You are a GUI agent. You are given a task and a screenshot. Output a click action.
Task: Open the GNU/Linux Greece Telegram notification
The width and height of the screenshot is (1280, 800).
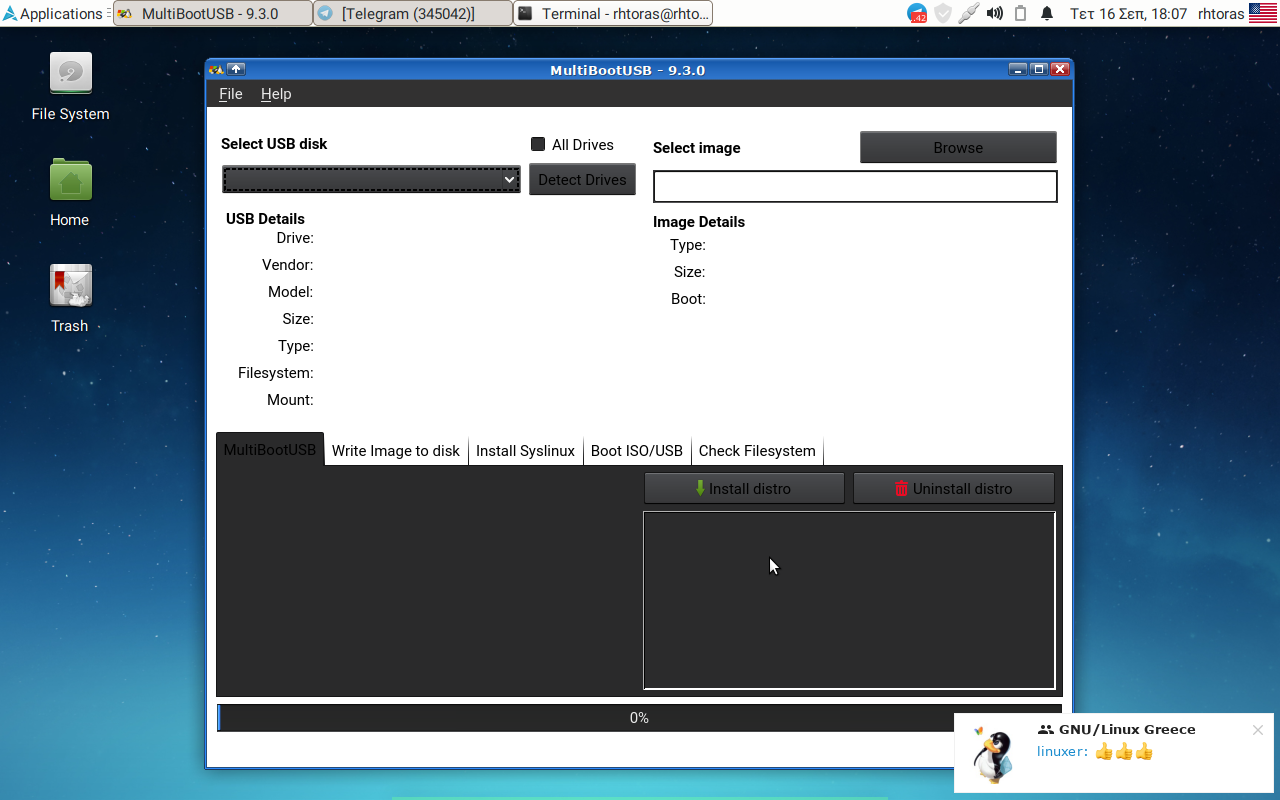pyautogui.click(x=1114, y=753)
